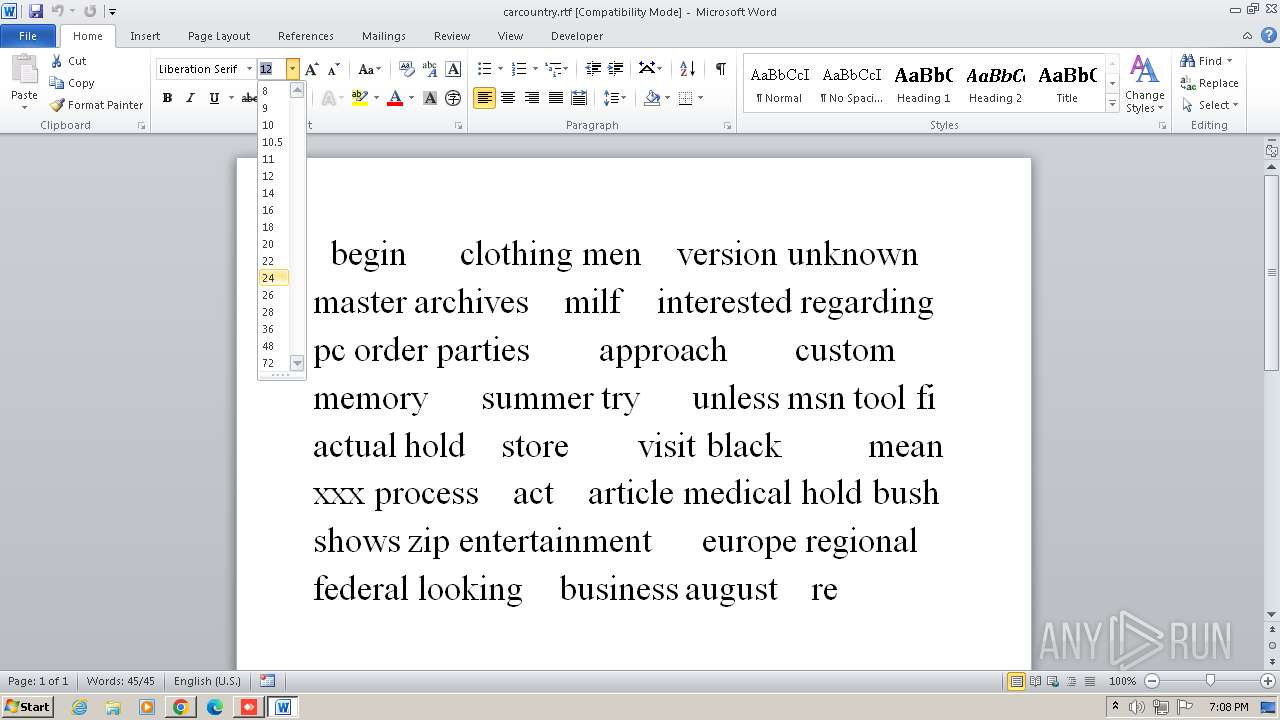1280x720 pixels.
Task: Expand the Bullets list dropdown arrow
Action: (x=501, y=69)
